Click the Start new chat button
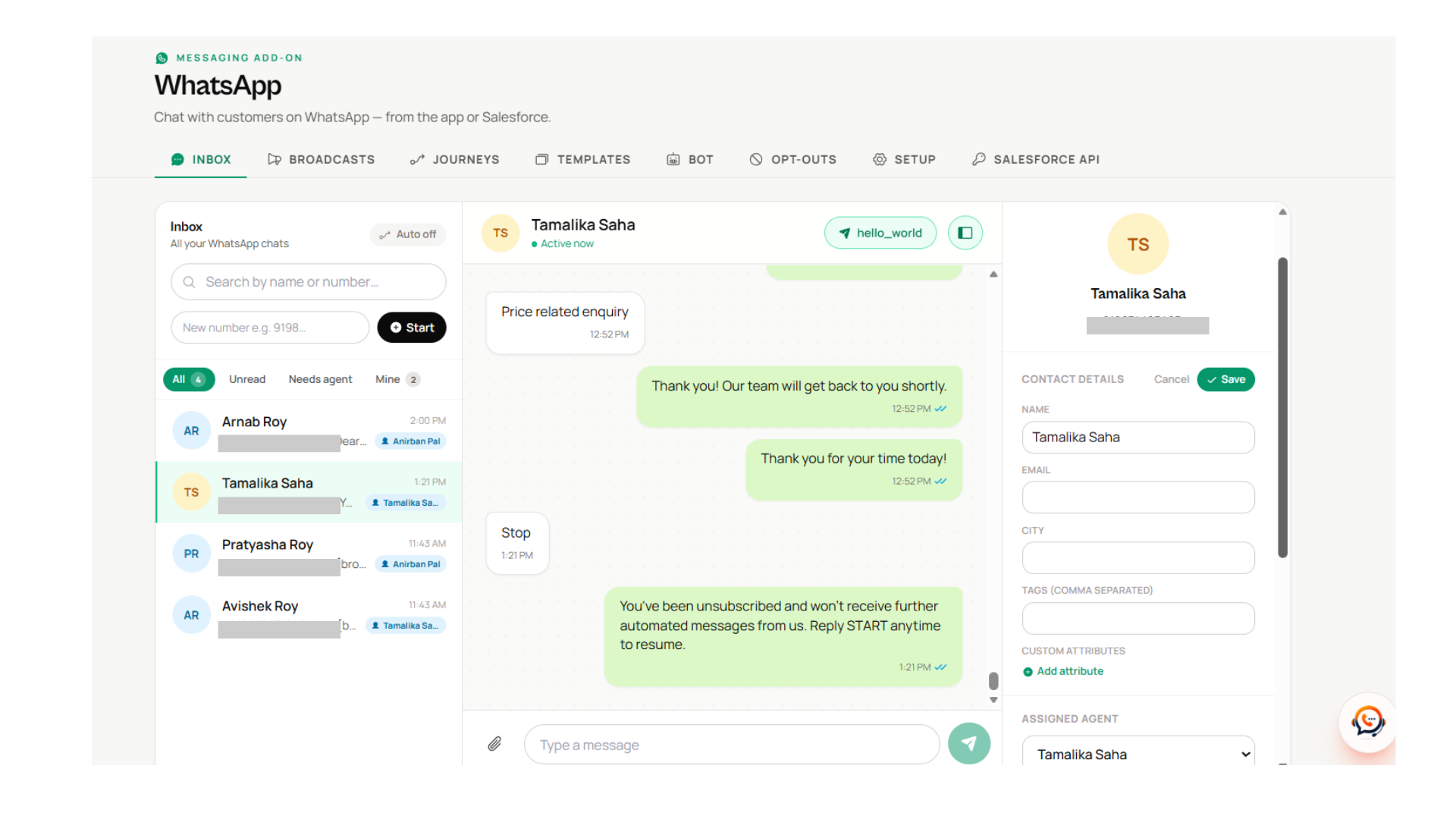Viewport: 1456px width, 819px height. (412, 328)
